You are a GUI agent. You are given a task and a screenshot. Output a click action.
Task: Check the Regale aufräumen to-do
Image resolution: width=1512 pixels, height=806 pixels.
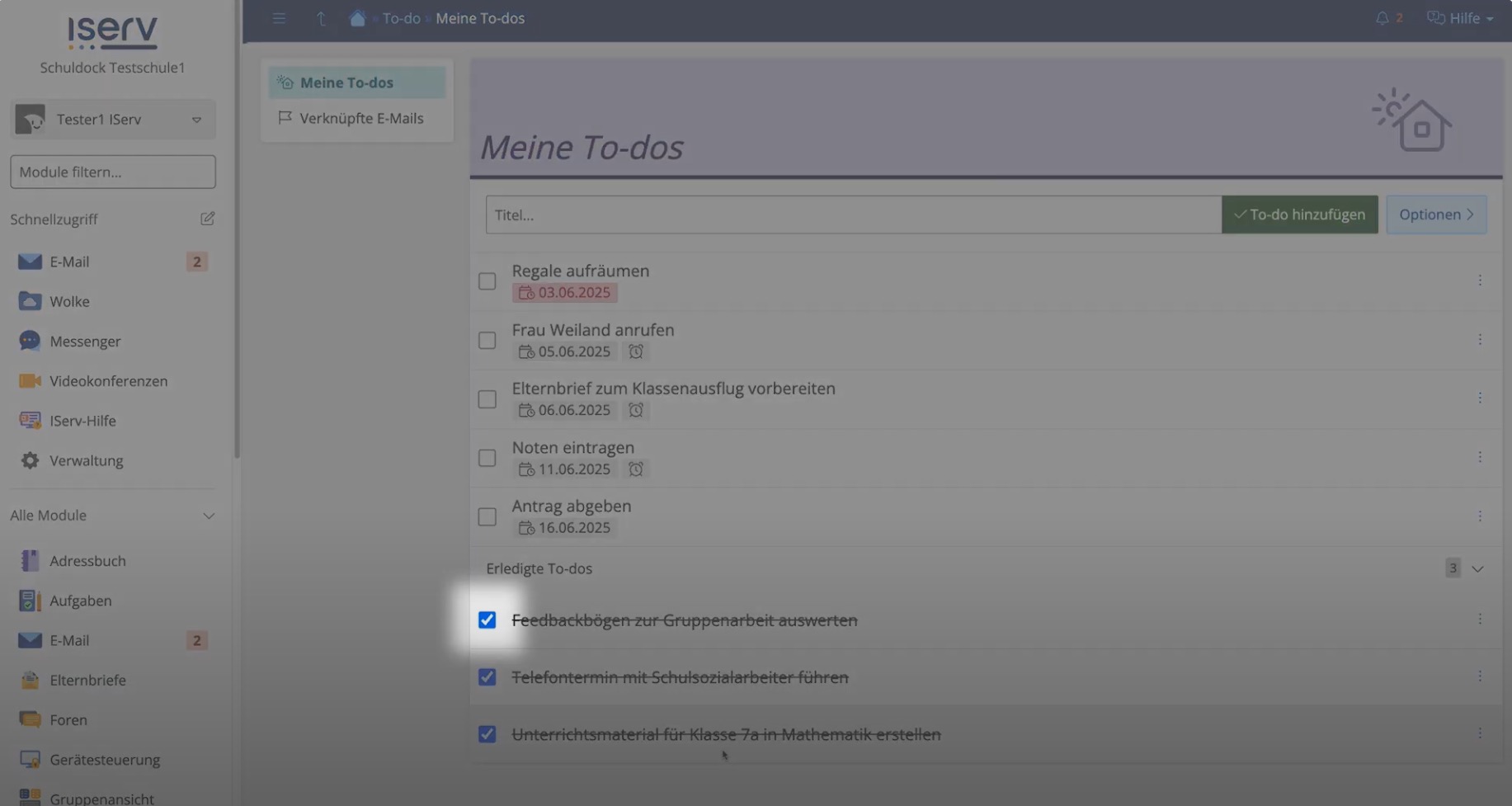tap(488, 281)
